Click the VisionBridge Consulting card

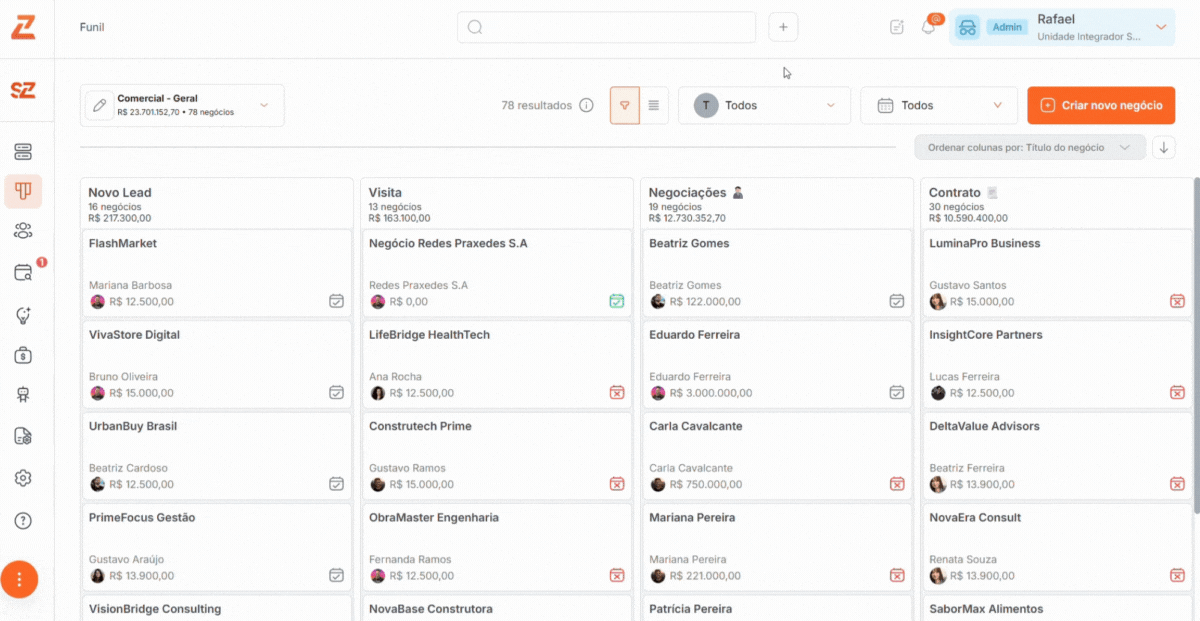coord(216,608)
